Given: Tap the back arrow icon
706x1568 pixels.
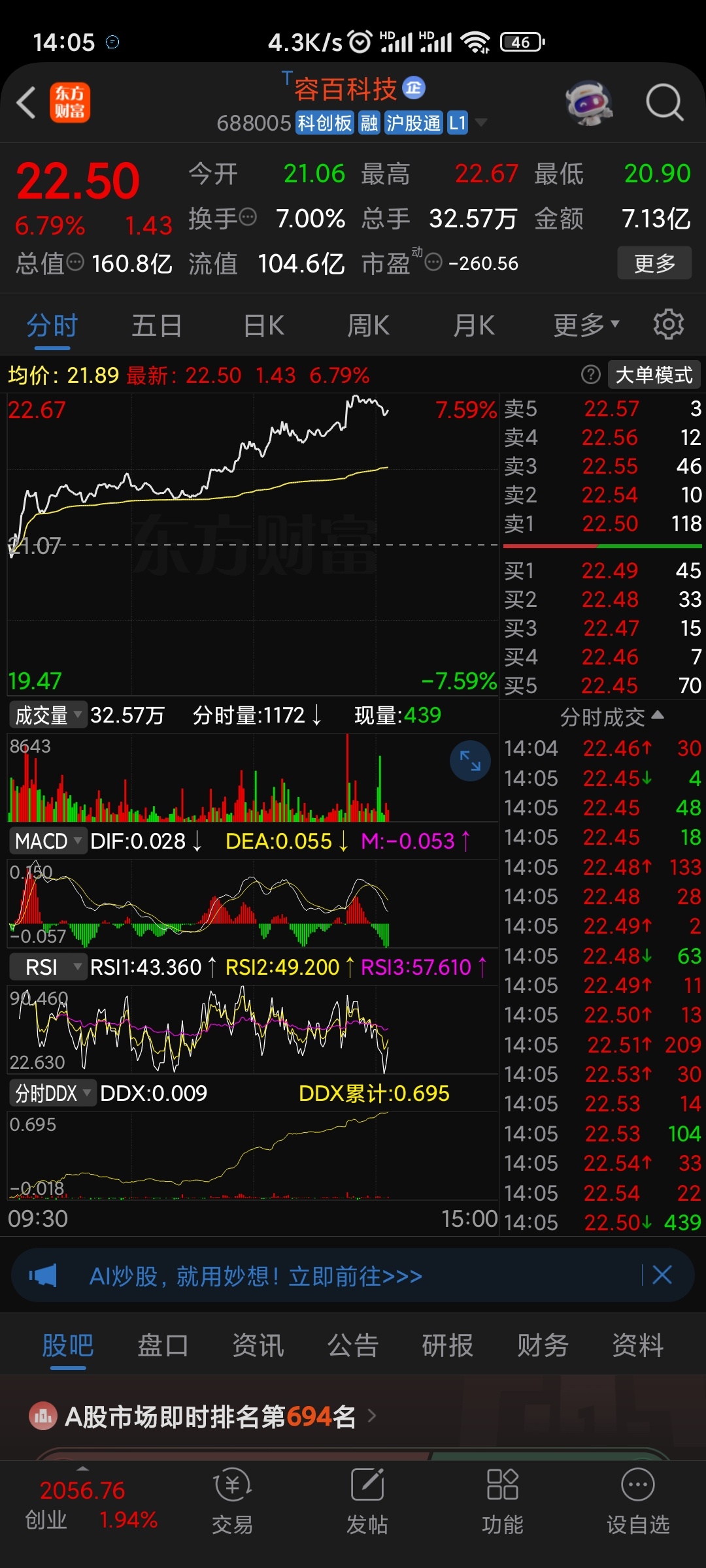Looking at the screenshot, I should pyautogui.click(x=26, y=103).
